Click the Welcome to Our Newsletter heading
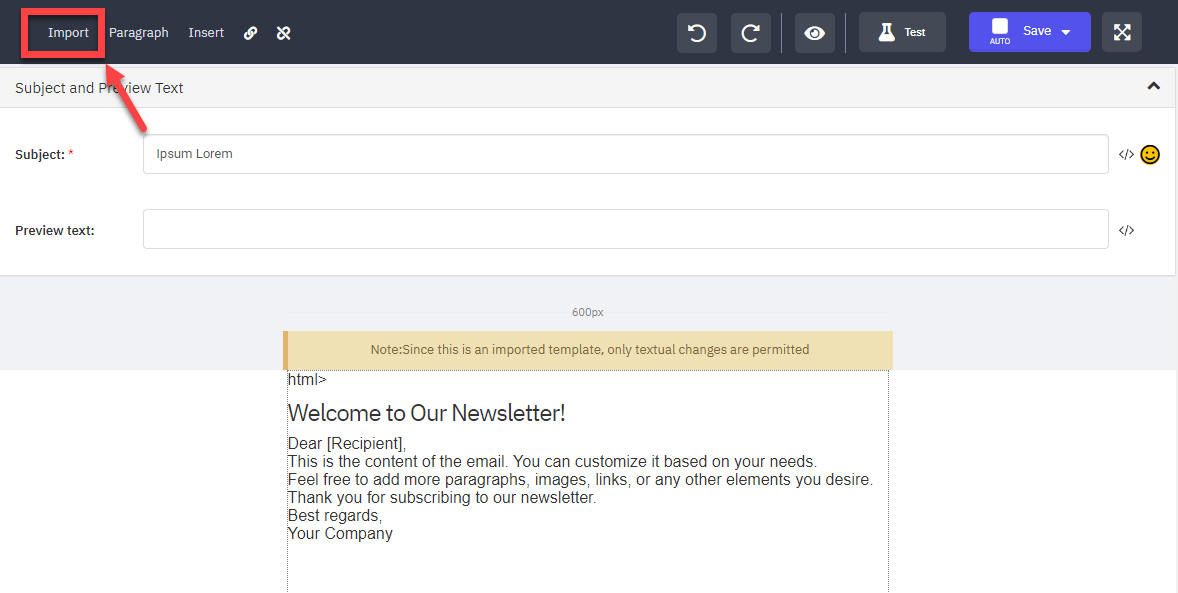 point(426,413)
